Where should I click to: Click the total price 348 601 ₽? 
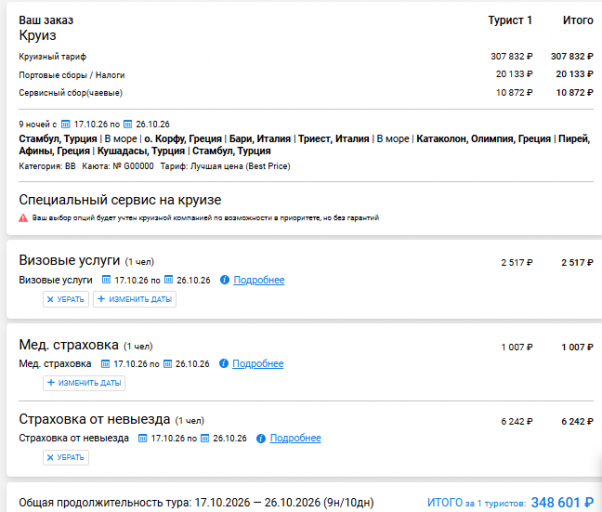562,502
